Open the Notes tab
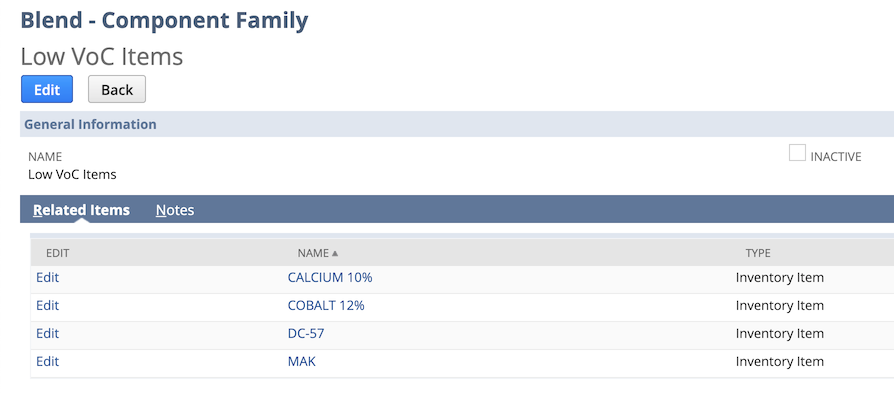 click(175, 210)
